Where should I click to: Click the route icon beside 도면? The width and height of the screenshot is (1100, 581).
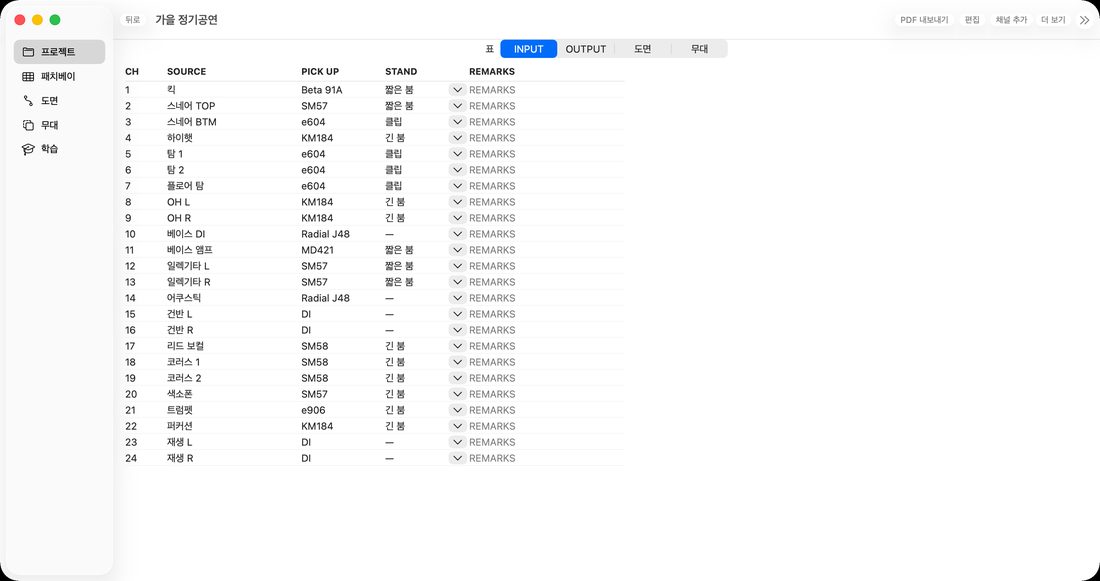[x=28, y=101]
